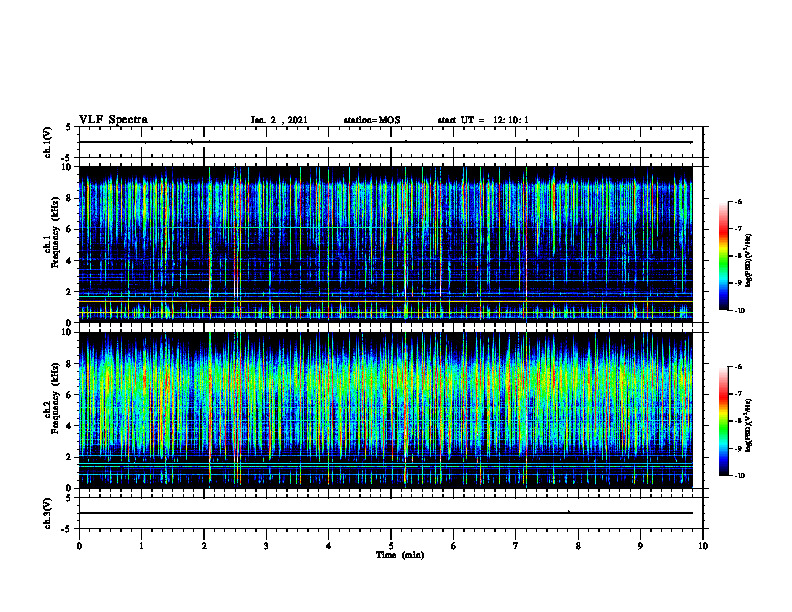The width and height of the screenshot is (792, 612).
Task: Click the "ch.1(V)" axis label
Action: [x=47, y=142]
